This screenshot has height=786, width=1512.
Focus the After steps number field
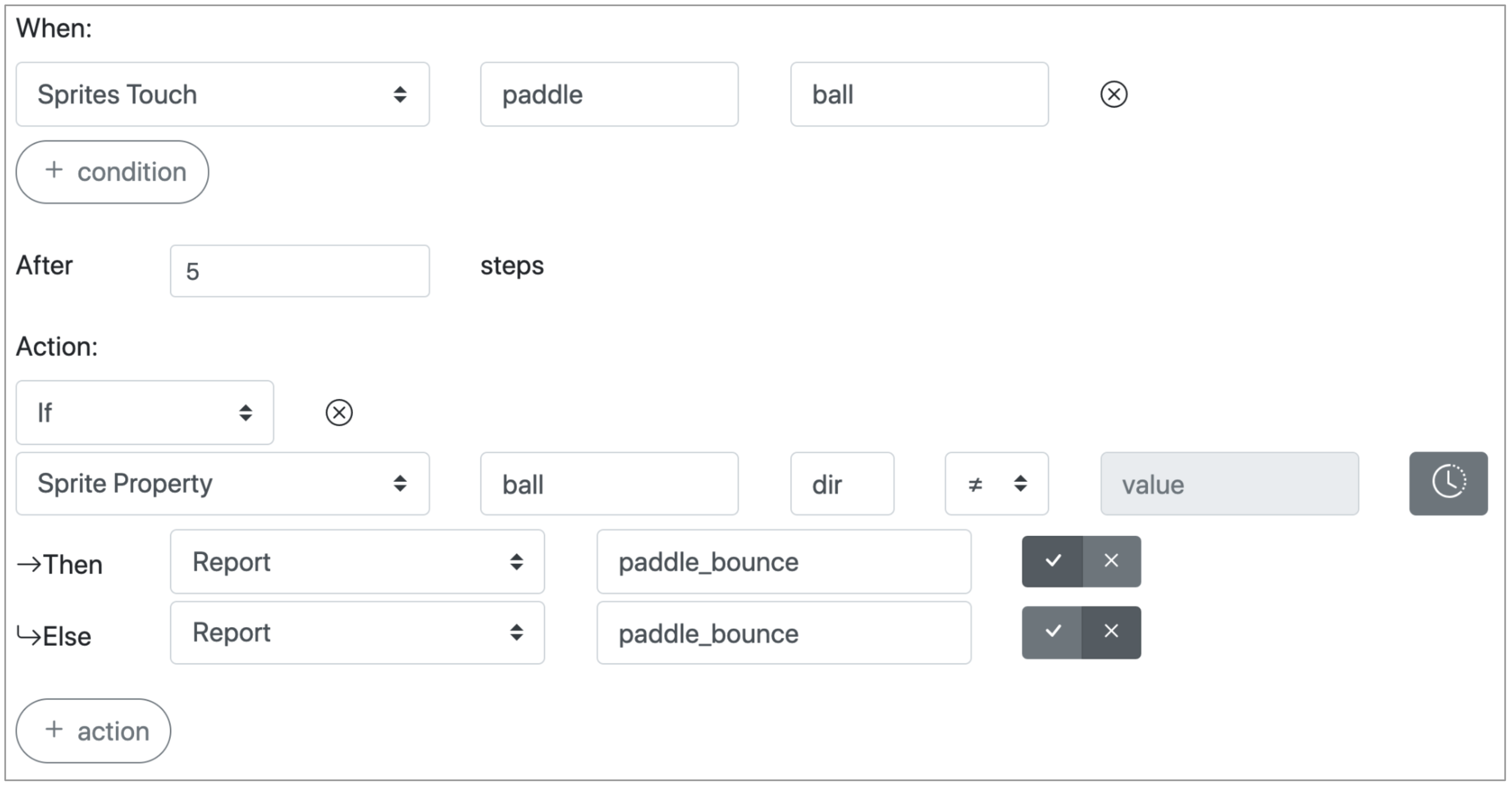tap(299, 271)
